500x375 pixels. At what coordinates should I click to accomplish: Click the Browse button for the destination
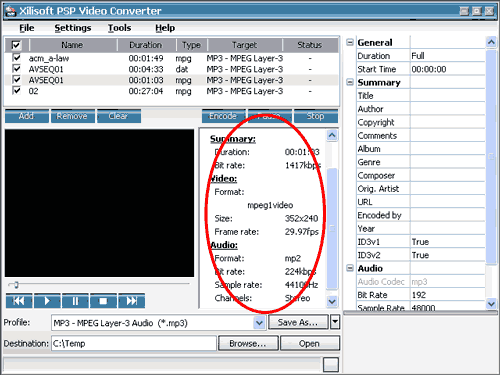click(x=248, y=343)
